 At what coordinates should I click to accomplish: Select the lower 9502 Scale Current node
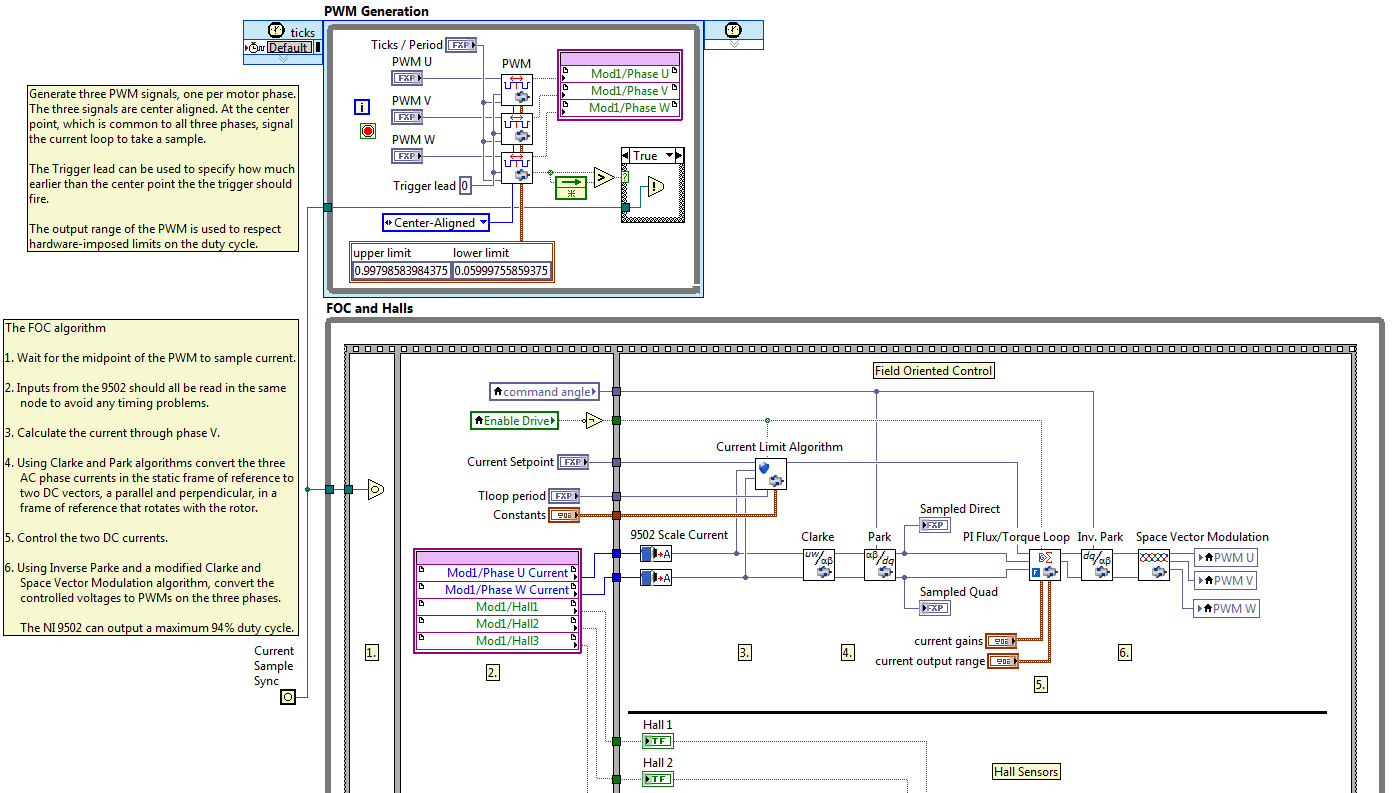pos(656,577)
